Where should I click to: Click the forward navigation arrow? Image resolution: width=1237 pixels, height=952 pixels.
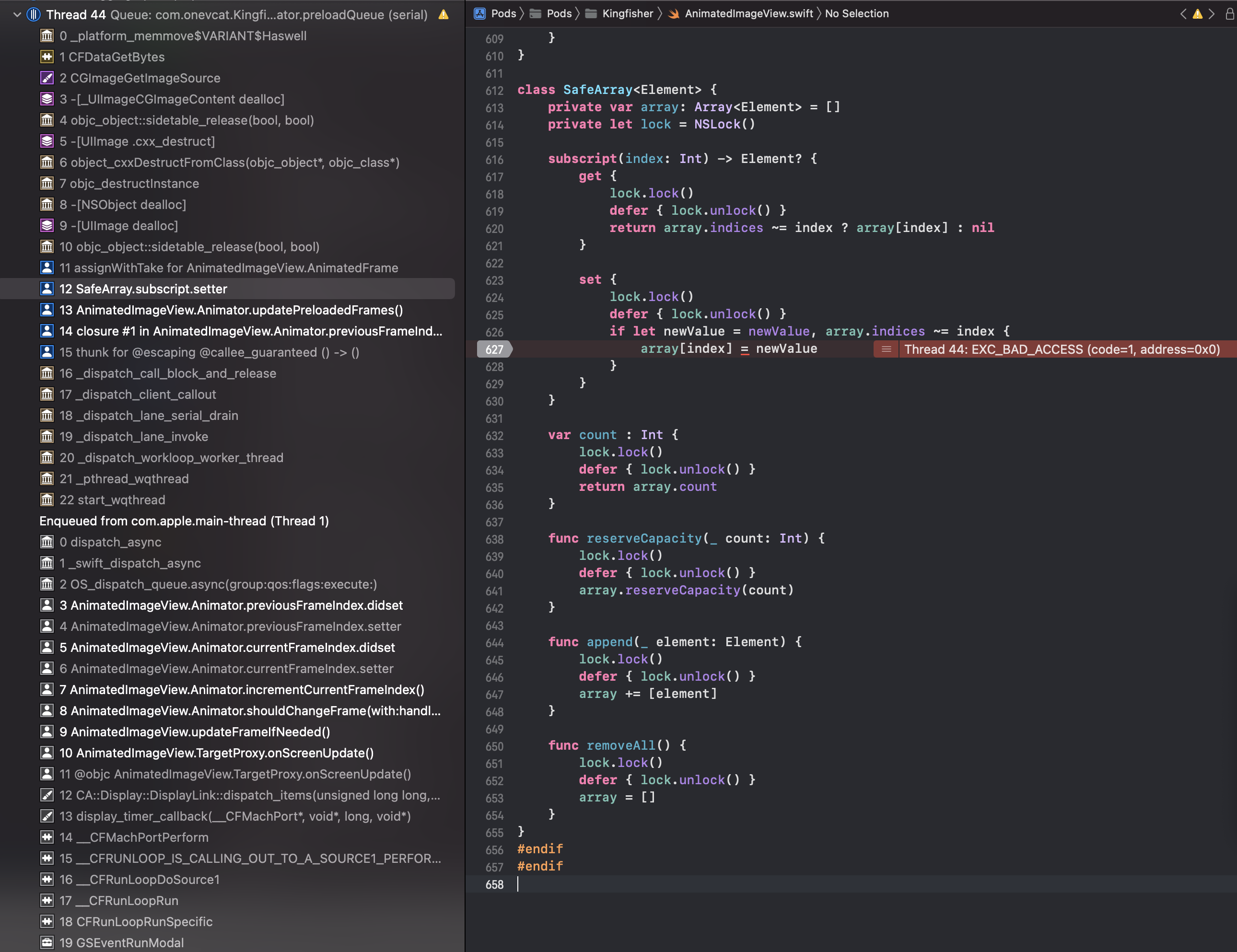pyautogui.click(x=1212, y=14)
